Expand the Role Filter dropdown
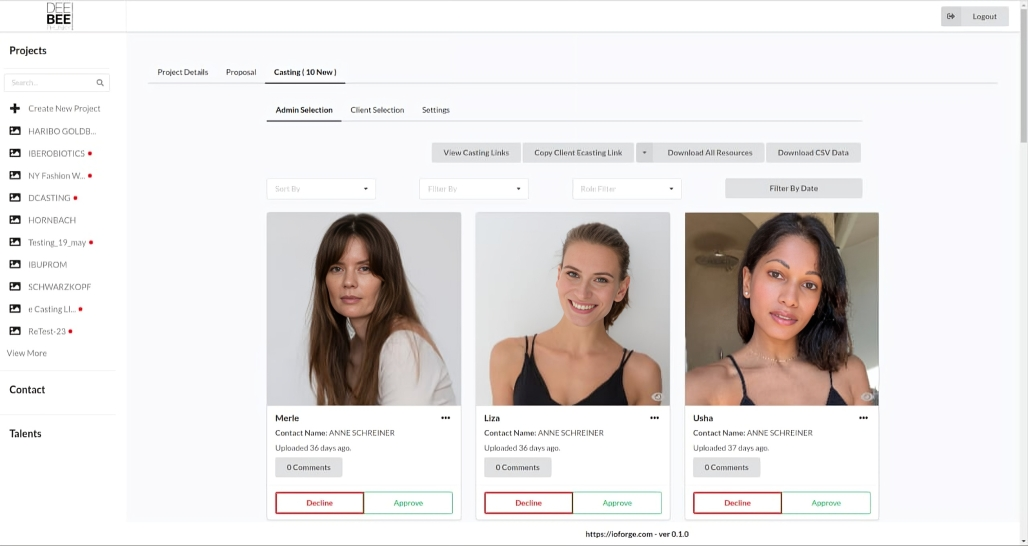1028x546 pixels. click(x=627, y=189)
